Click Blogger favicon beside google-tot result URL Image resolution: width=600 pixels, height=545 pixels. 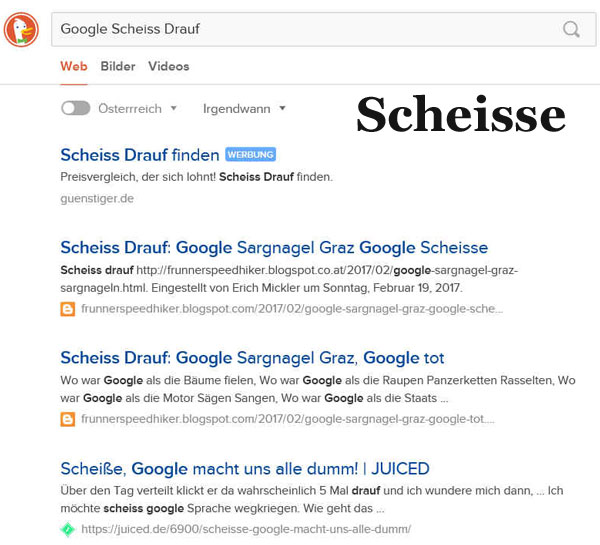click(x=68, y=419)
